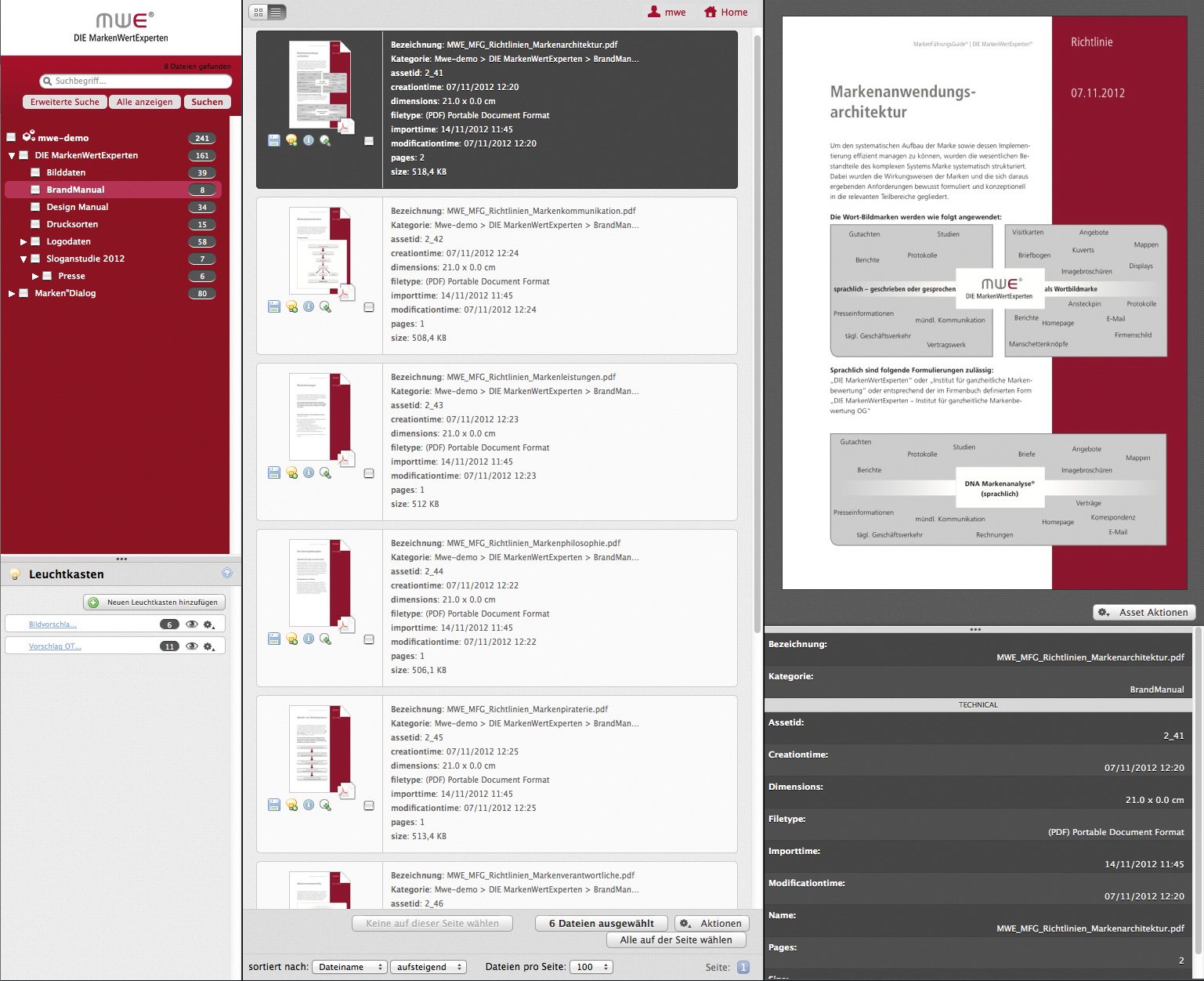
Task: Toggle visibility eye of Bildvorschla... lightbox
Action: click(x=191, y=624)
